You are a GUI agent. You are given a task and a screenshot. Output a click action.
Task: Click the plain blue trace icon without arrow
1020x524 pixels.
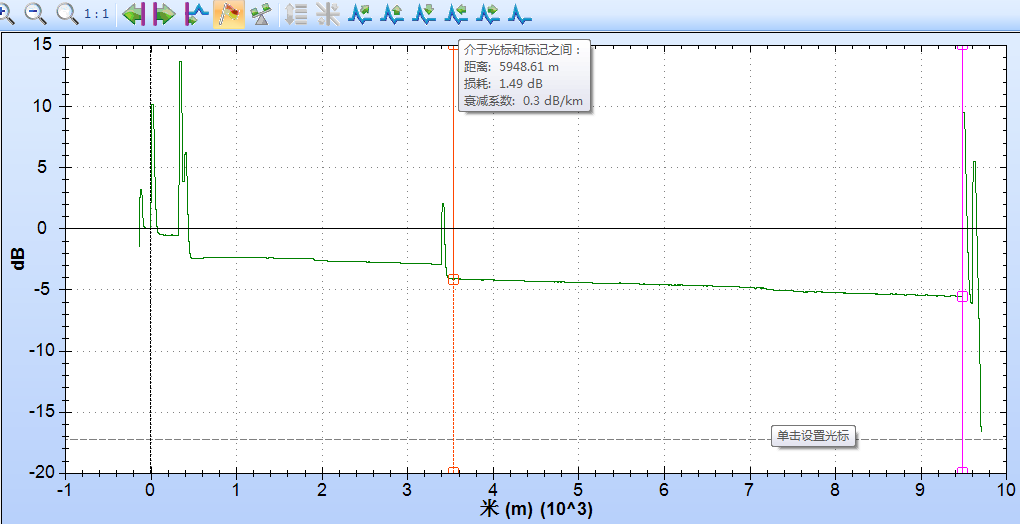tap(520, 14)
